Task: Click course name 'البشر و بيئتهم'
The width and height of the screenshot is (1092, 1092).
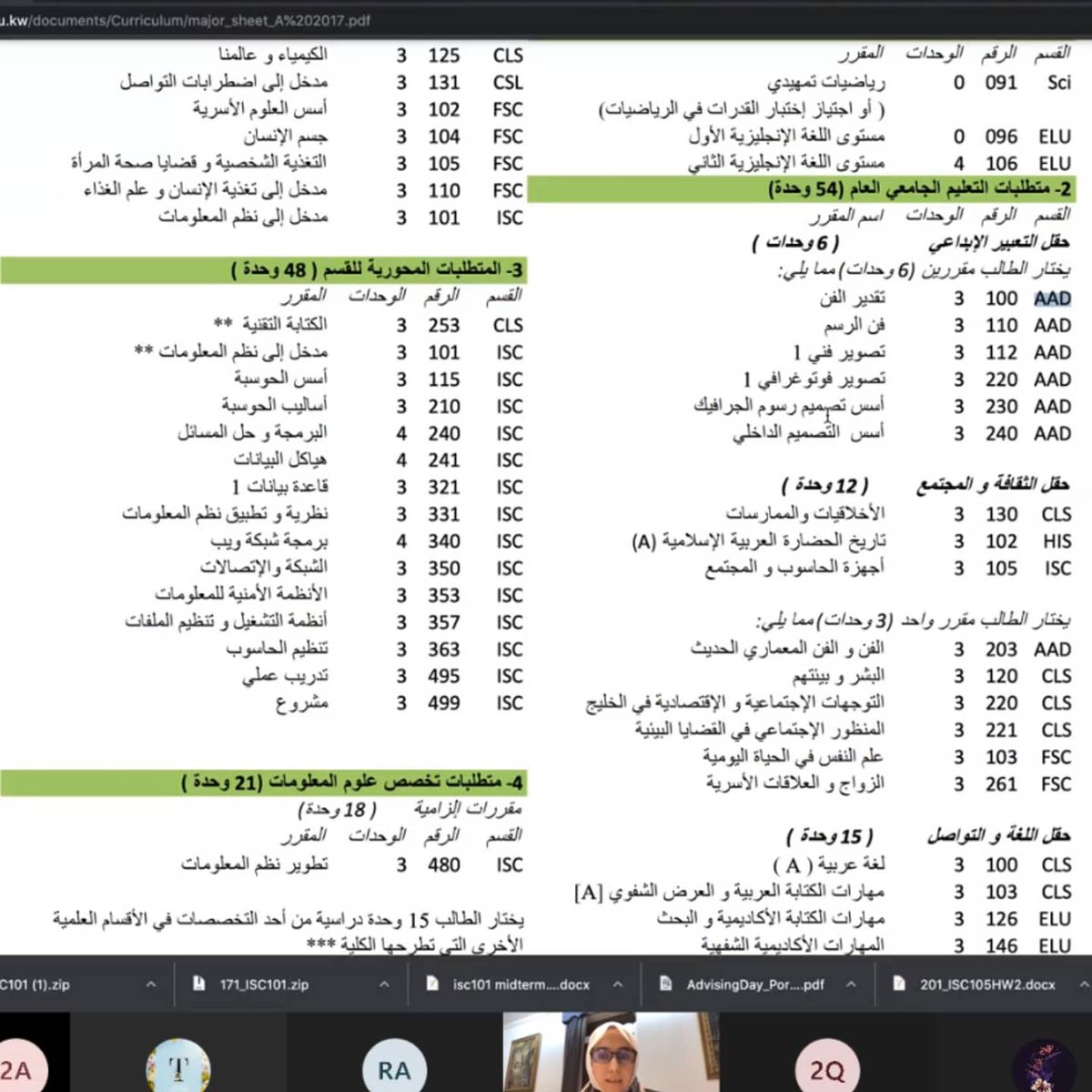Action: pyautogui.click(x=838, y=676)
